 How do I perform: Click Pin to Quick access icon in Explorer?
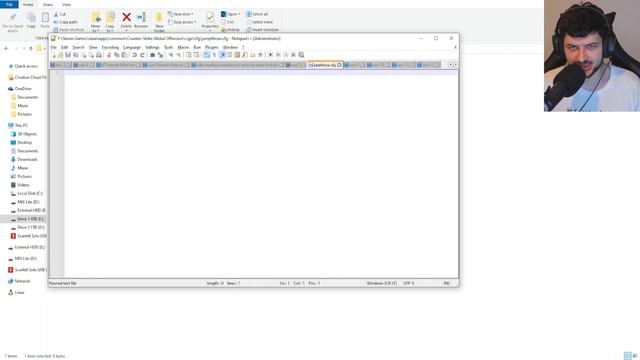[13, 17]
